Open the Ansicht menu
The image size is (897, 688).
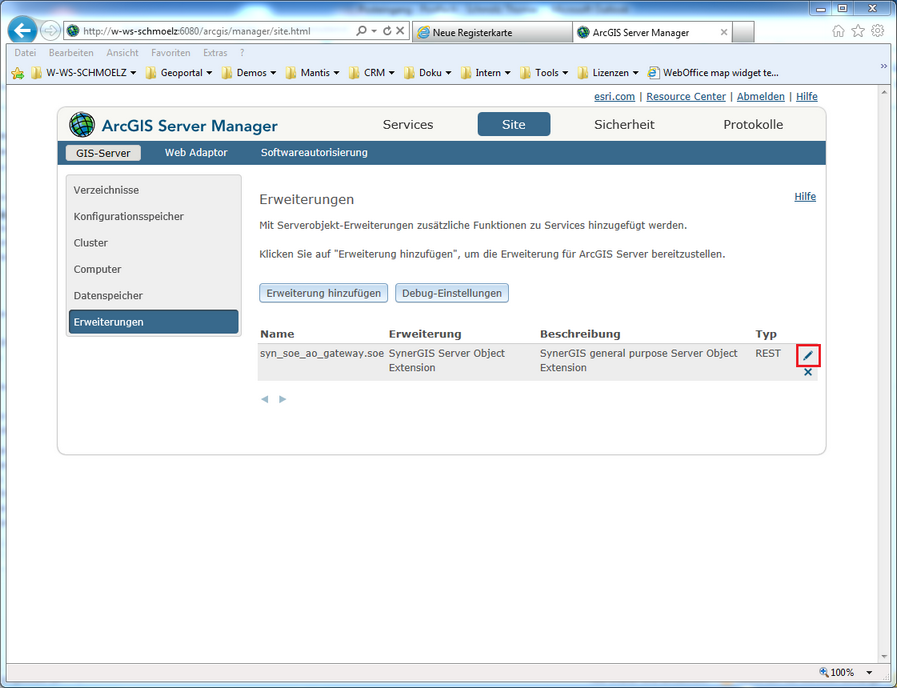pos(122,53)
